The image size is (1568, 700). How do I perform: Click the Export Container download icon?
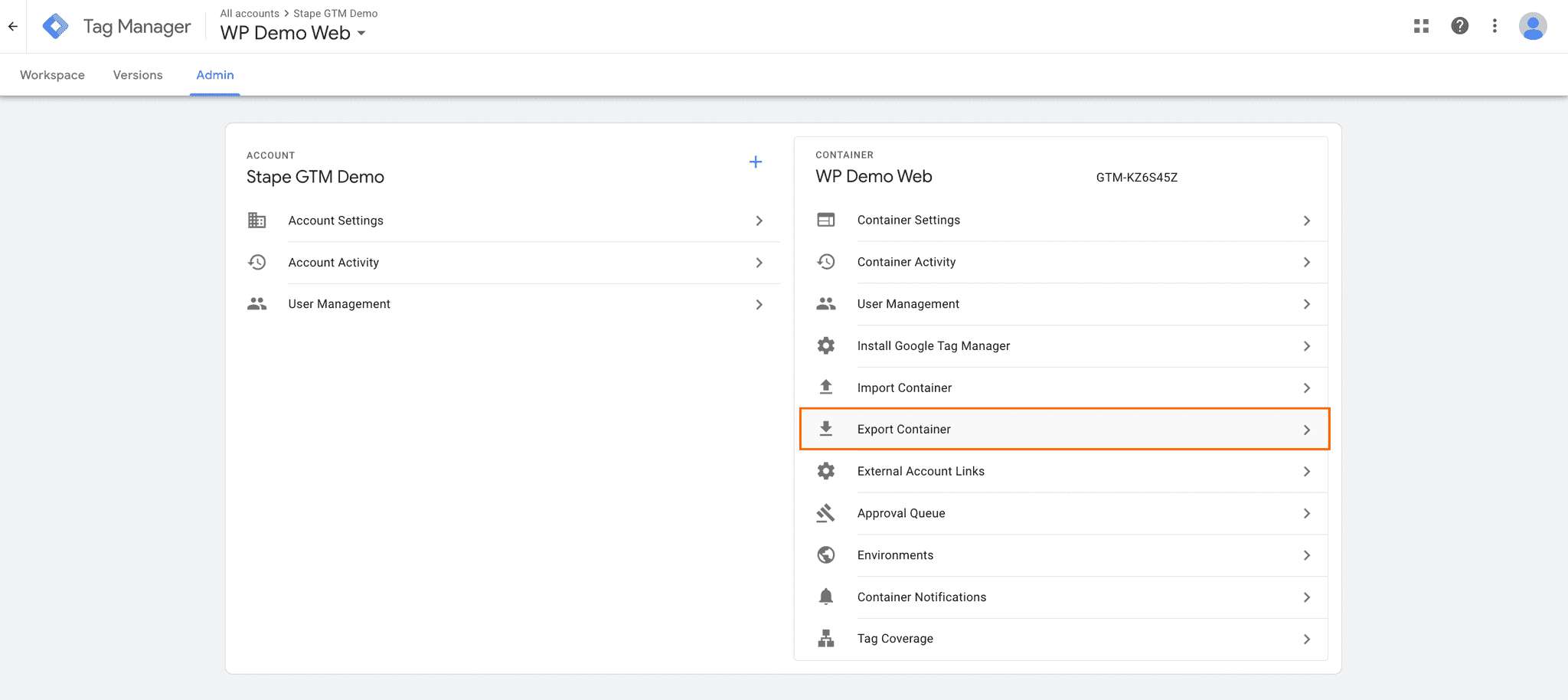826,429
